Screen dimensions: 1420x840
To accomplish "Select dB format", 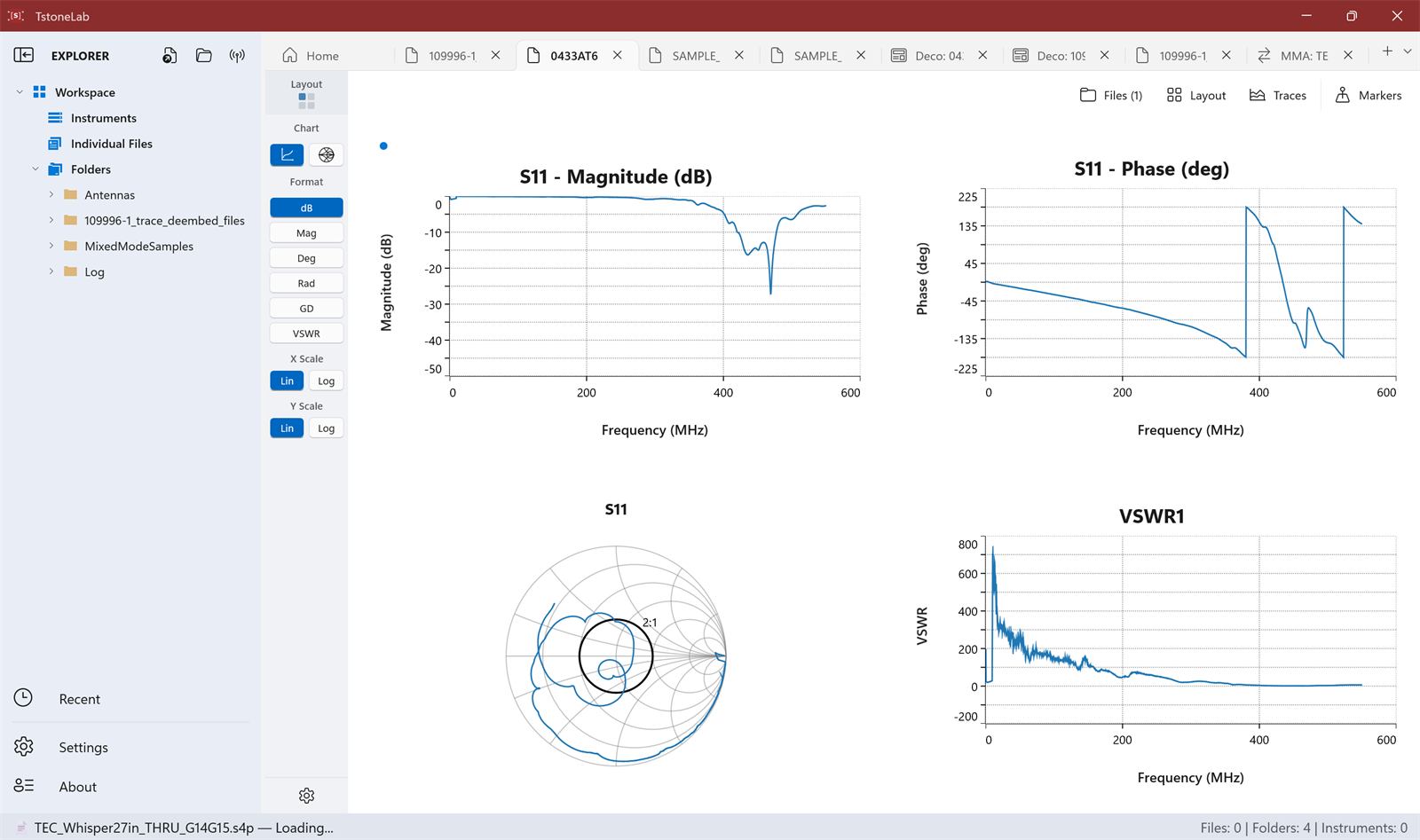I will tap(306, 208).
